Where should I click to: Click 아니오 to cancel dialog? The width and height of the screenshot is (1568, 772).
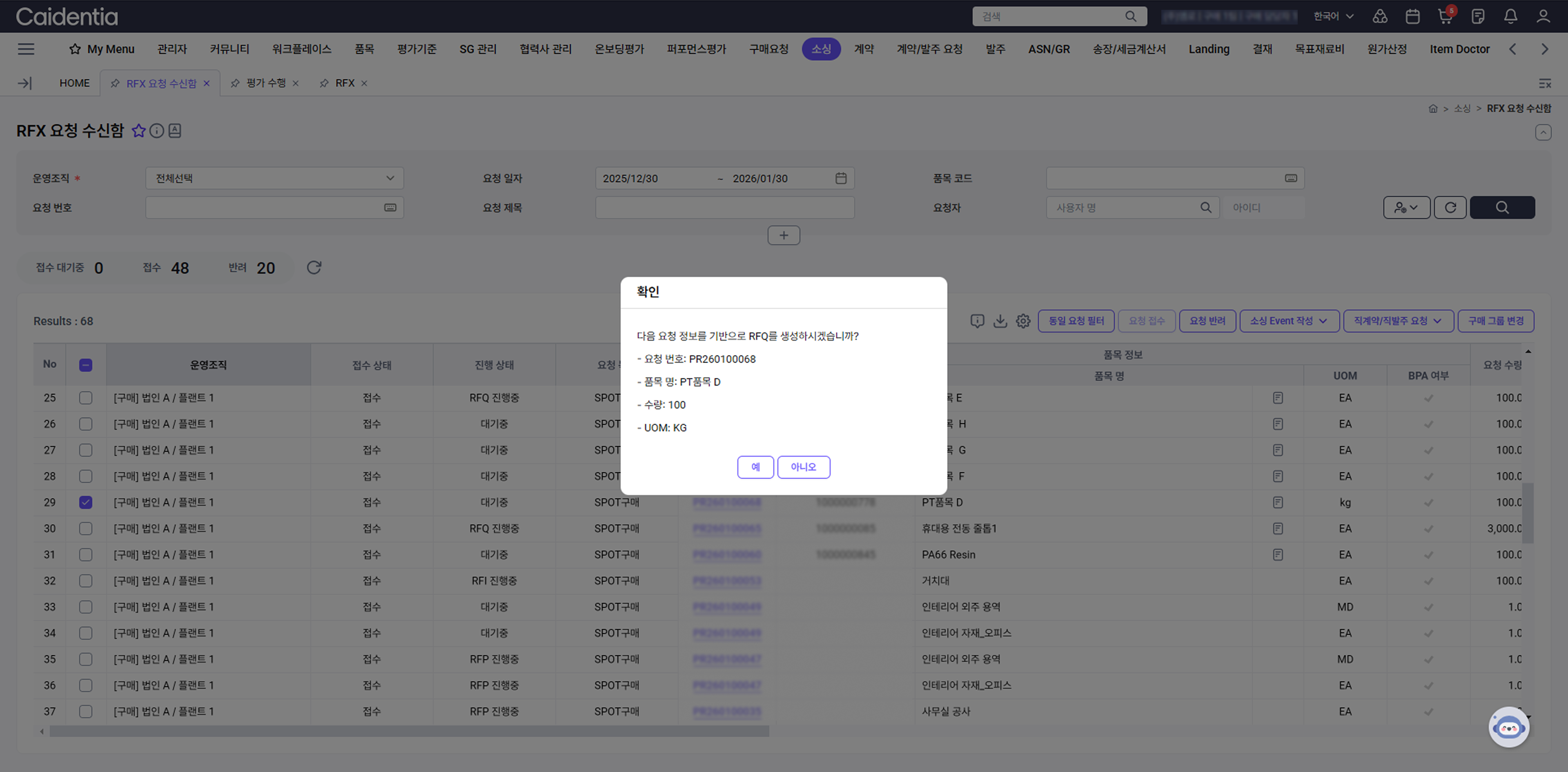803,467
